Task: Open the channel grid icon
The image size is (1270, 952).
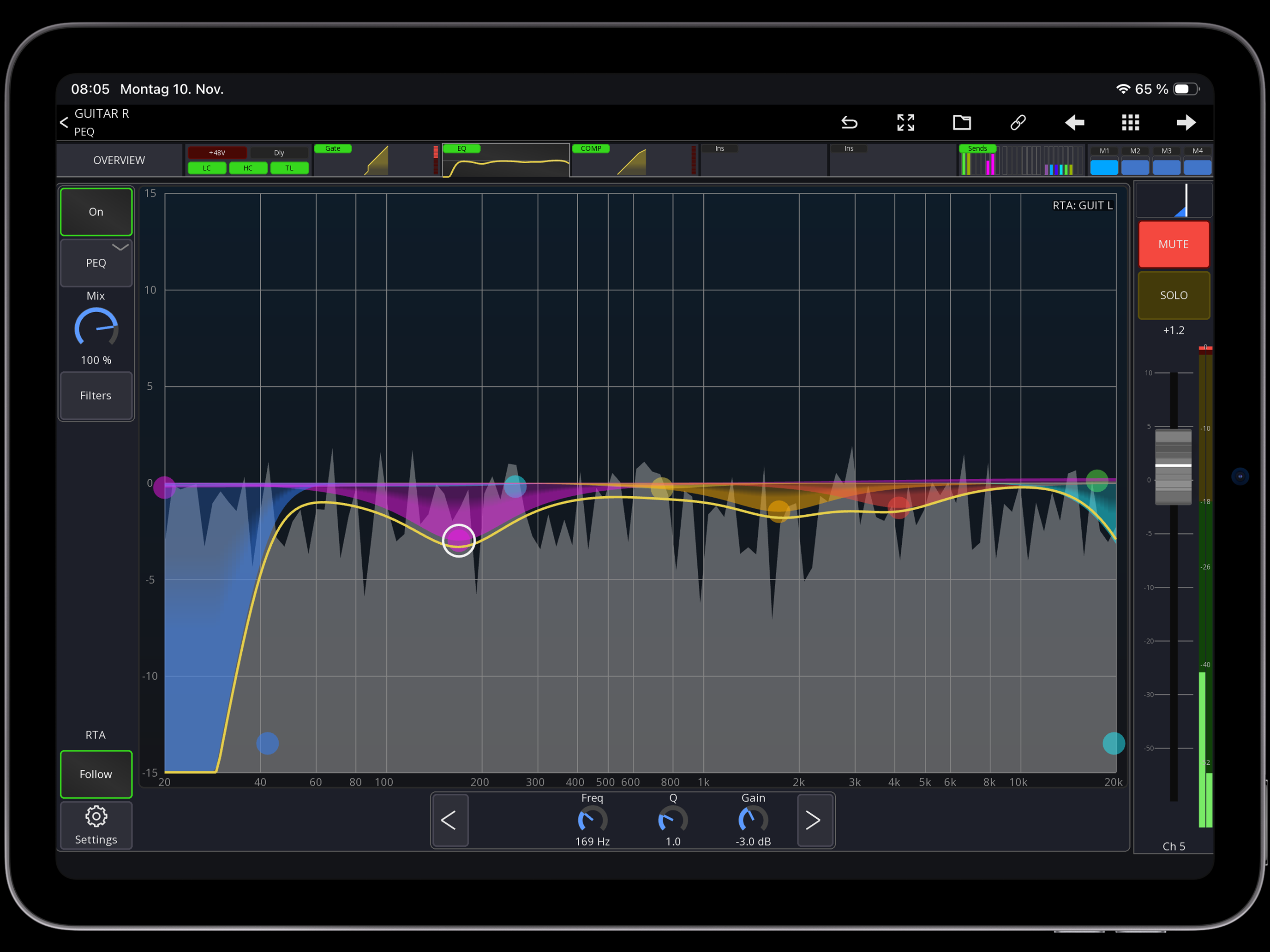Action: click(x=1130, y=122)
